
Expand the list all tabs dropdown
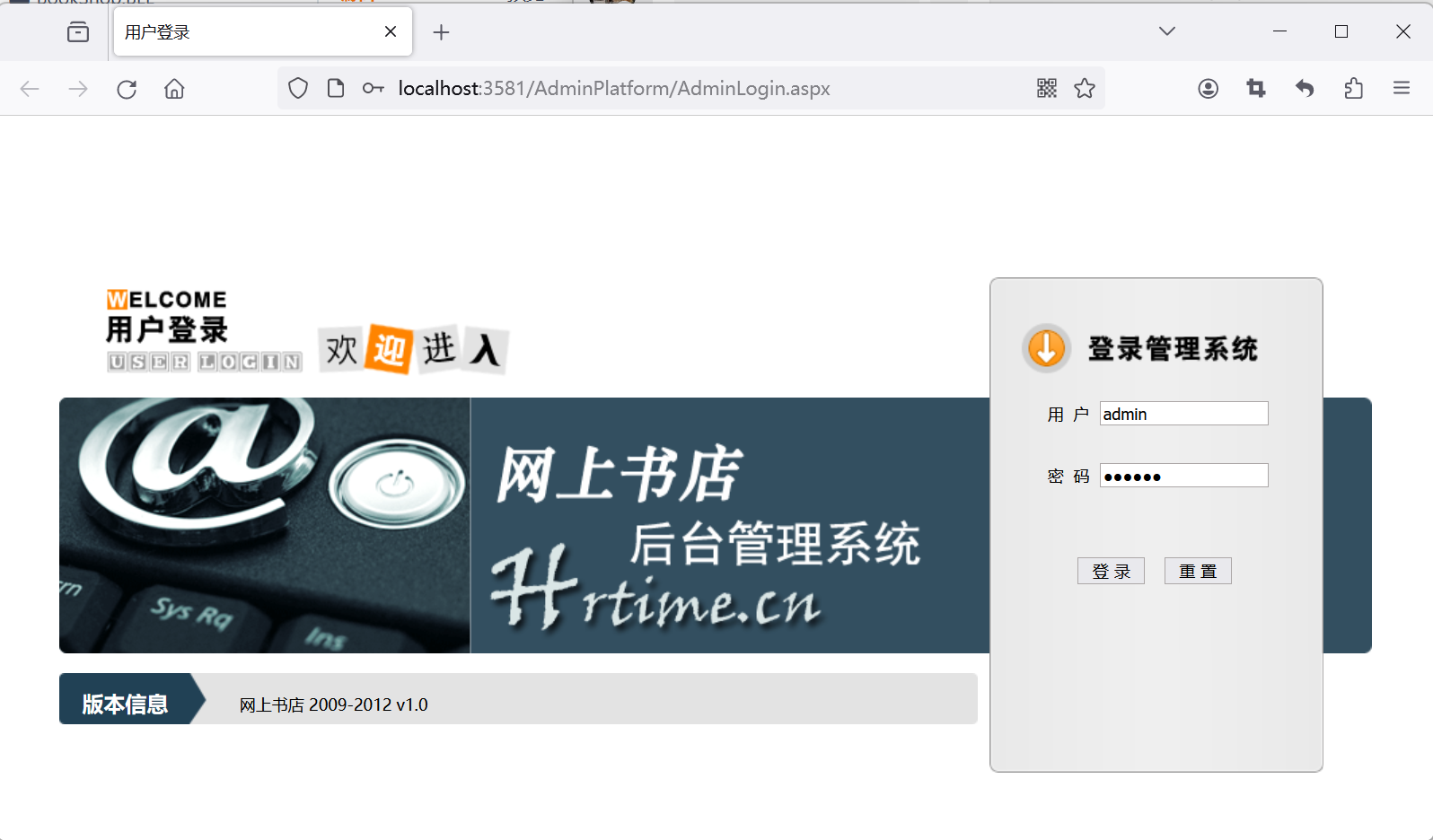tap(1166, 31)
